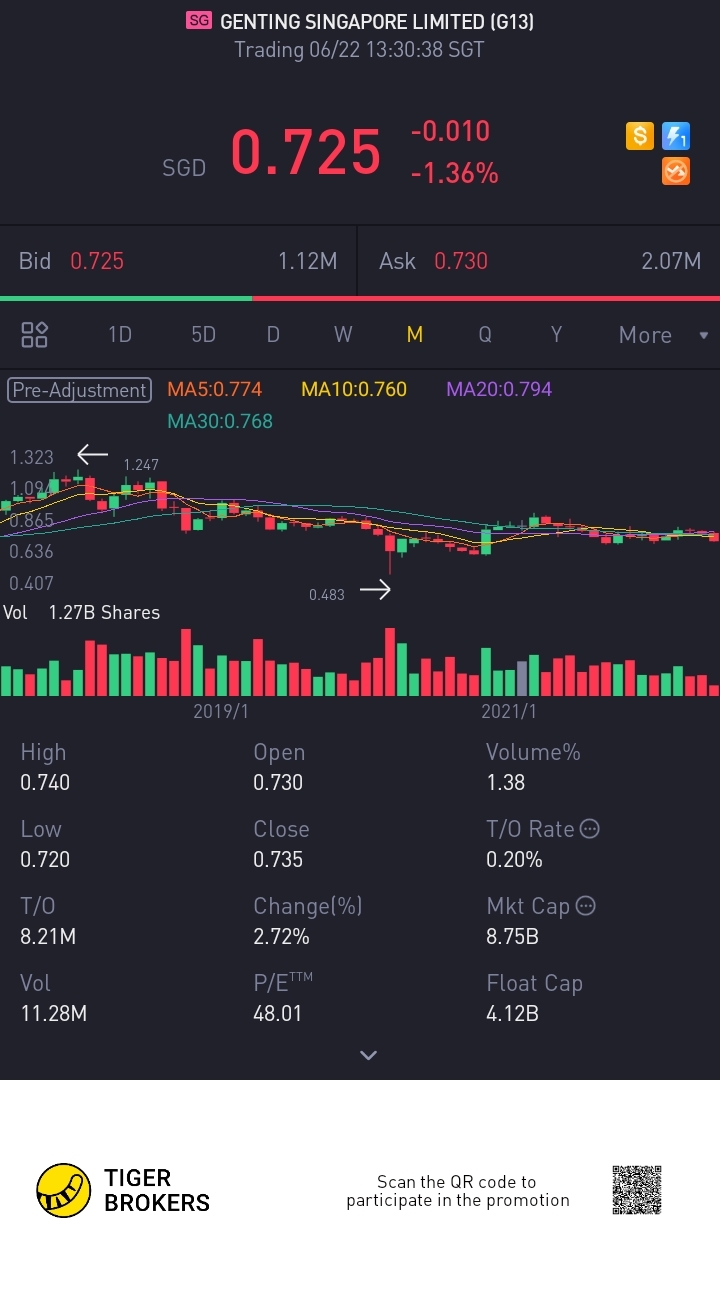The height and width of the screenshot is (1301, 720).
Task: Tap the bid-ask ratio bar
Action: [360, 298]
